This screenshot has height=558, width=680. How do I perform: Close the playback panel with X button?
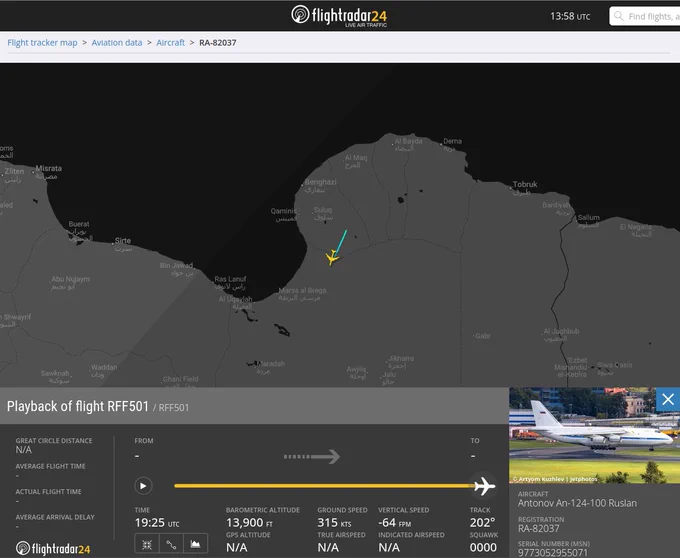click(668, 399)
